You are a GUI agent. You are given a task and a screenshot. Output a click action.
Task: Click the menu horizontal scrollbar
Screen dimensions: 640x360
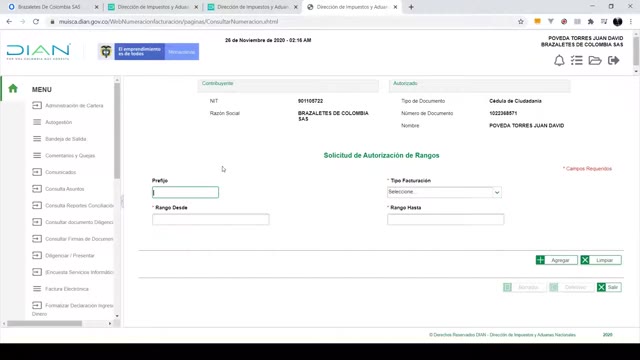[x=44, y=323]
